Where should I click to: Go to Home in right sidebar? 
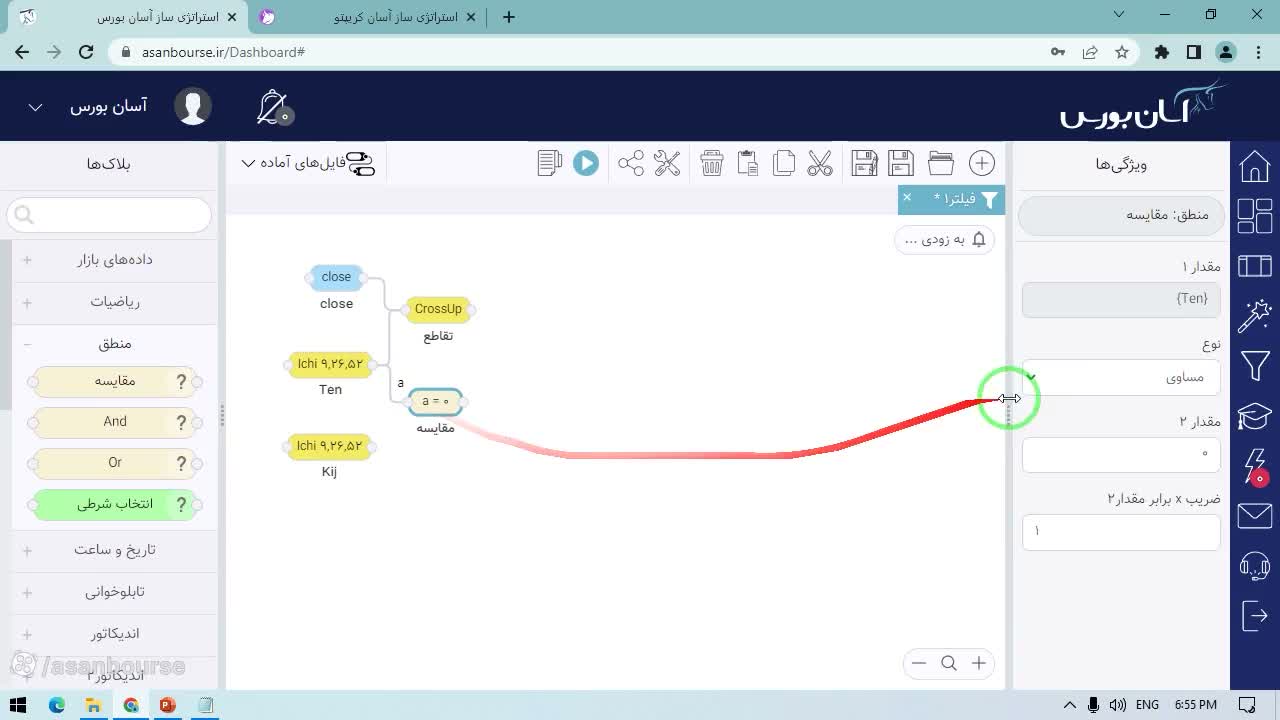[1255, 167]
